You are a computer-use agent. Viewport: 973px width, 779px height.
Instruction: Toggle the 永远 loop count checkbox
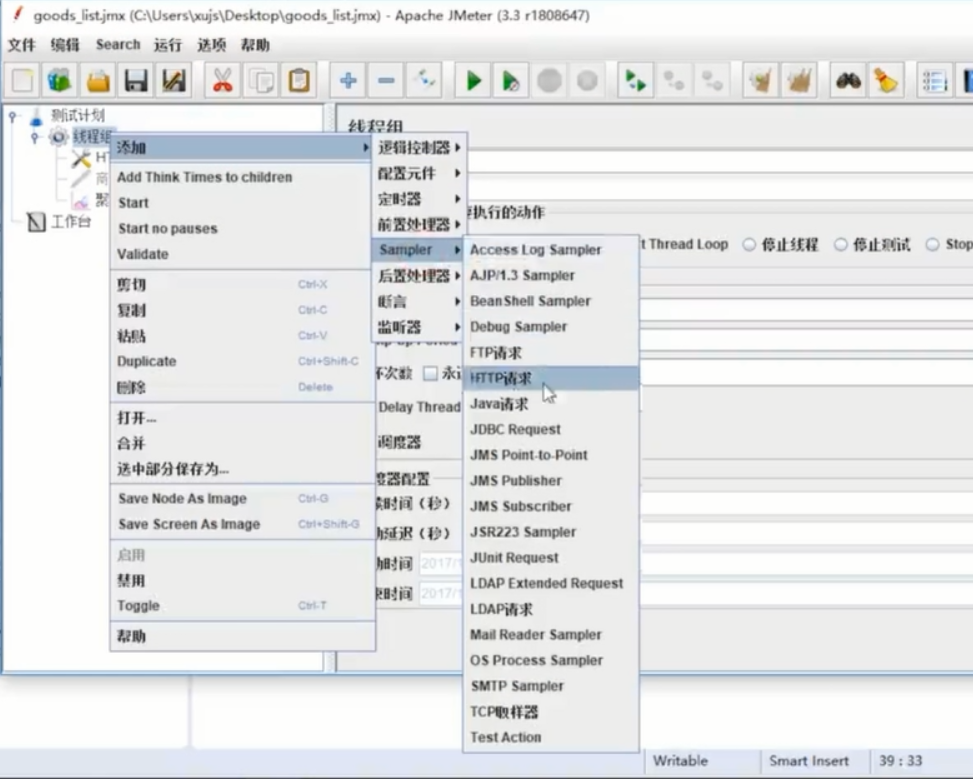click(430, 373)
